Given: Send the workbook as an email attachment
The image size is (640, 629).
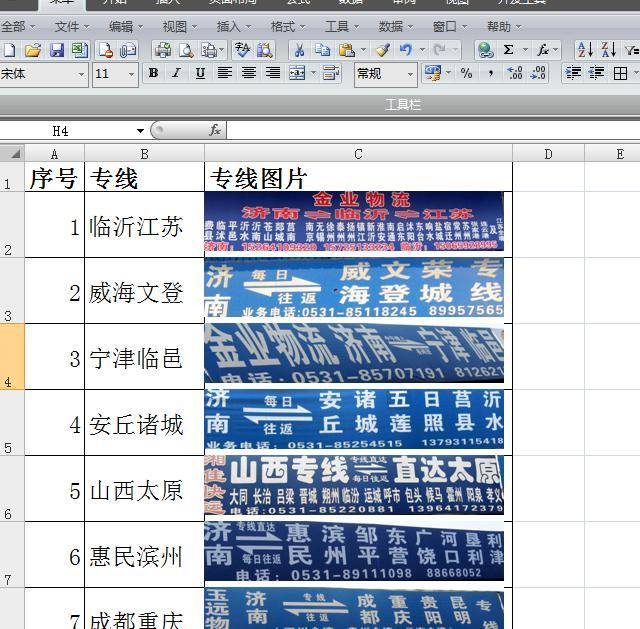Looking at the screenshot, I should click(128, 50).
